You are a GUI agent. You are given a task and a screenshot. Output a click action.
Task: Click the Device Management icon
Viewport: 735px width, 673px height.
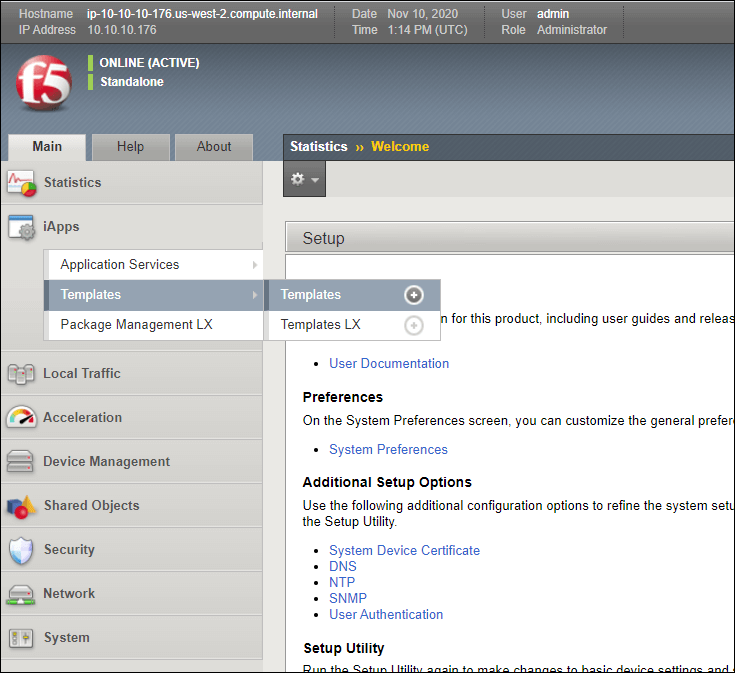coord(21,462)
